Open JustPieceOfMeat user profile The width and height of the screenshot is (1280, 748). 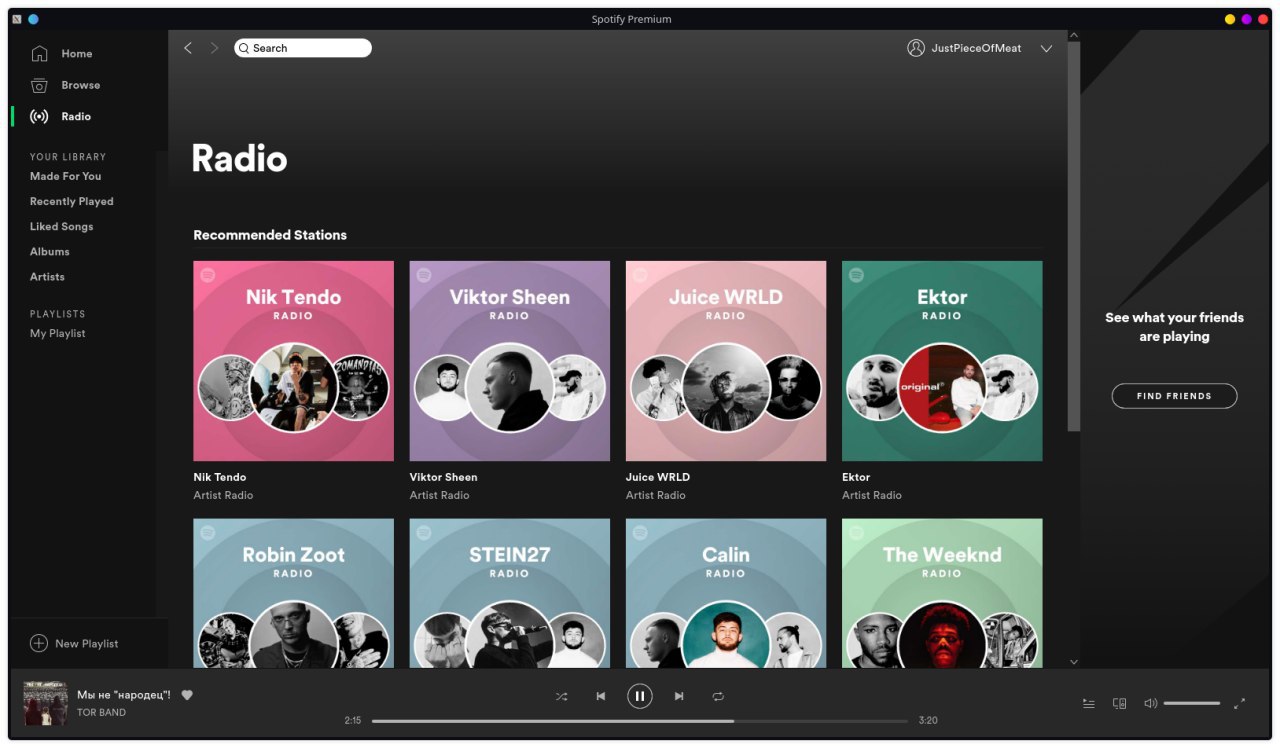976,48
